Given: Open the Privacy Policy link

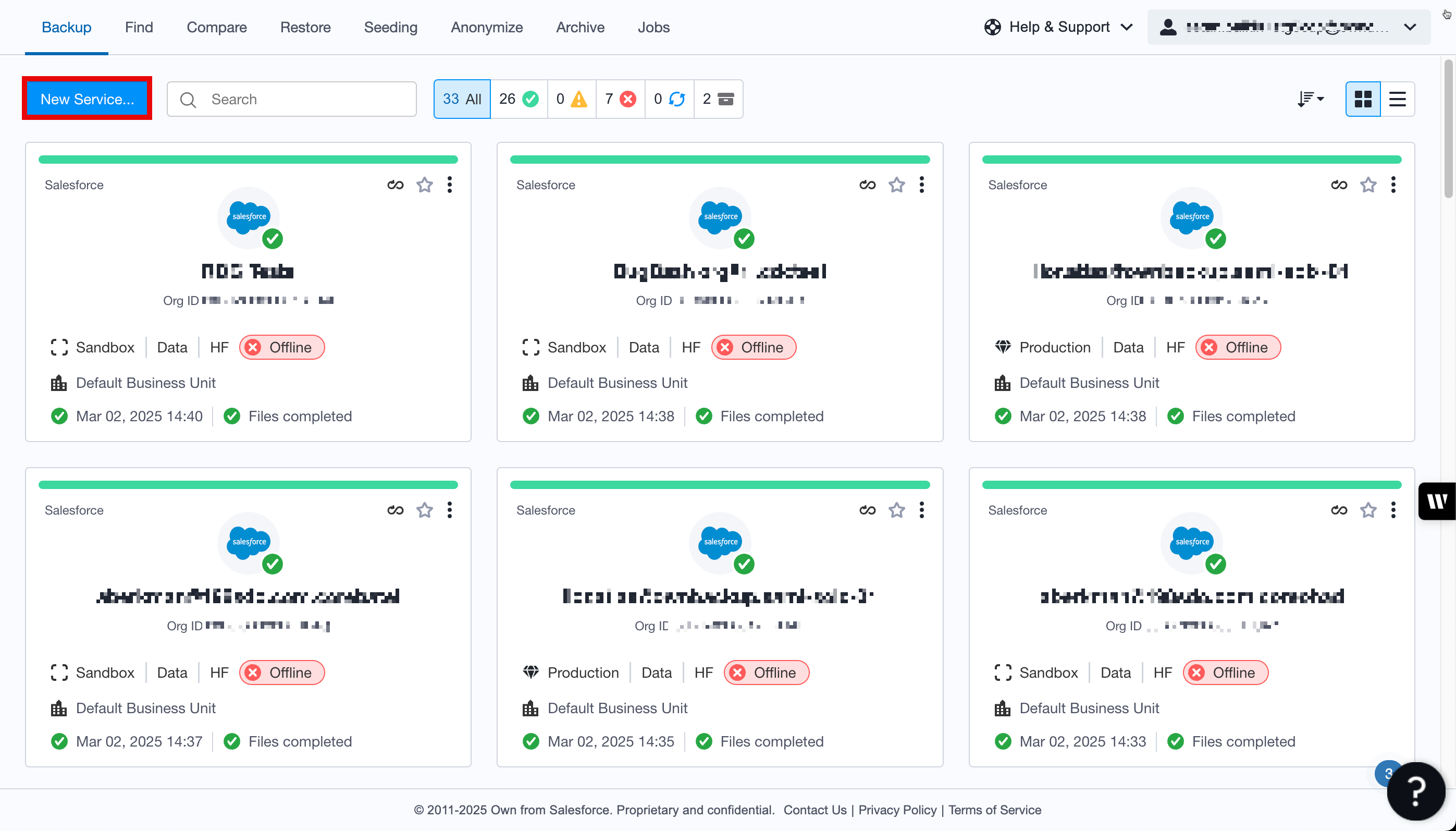Looking at the screenshot, I should pyautogui.click(x=897, y=810).
